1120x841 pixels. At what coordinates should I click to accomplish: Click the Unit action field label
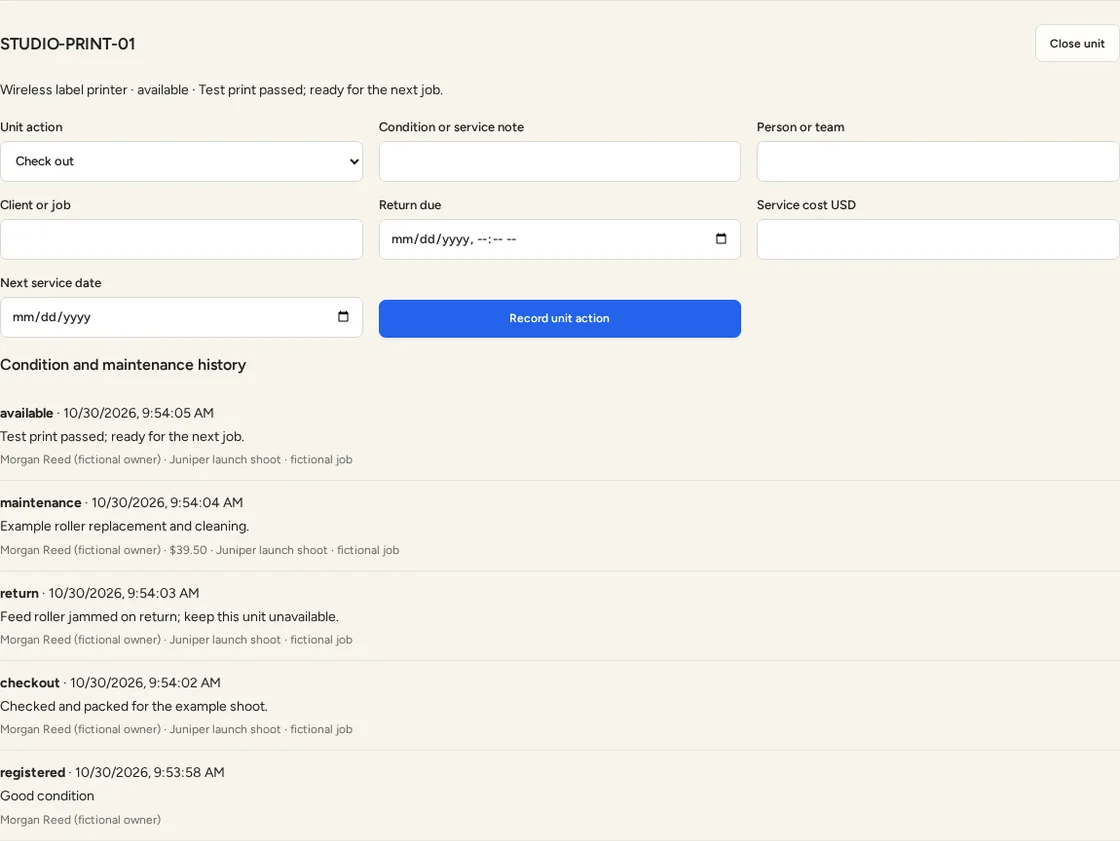click(31, 127)
